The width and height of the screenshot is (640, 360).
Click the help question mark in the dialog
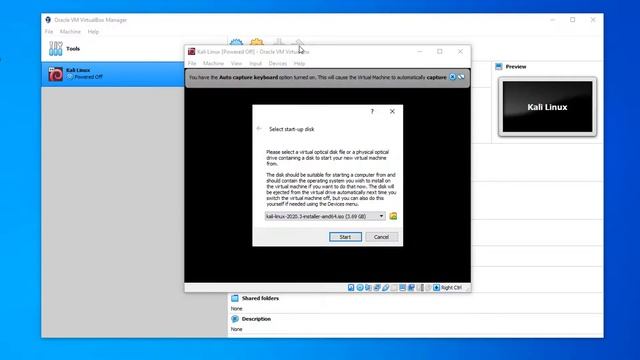point(372,111)
